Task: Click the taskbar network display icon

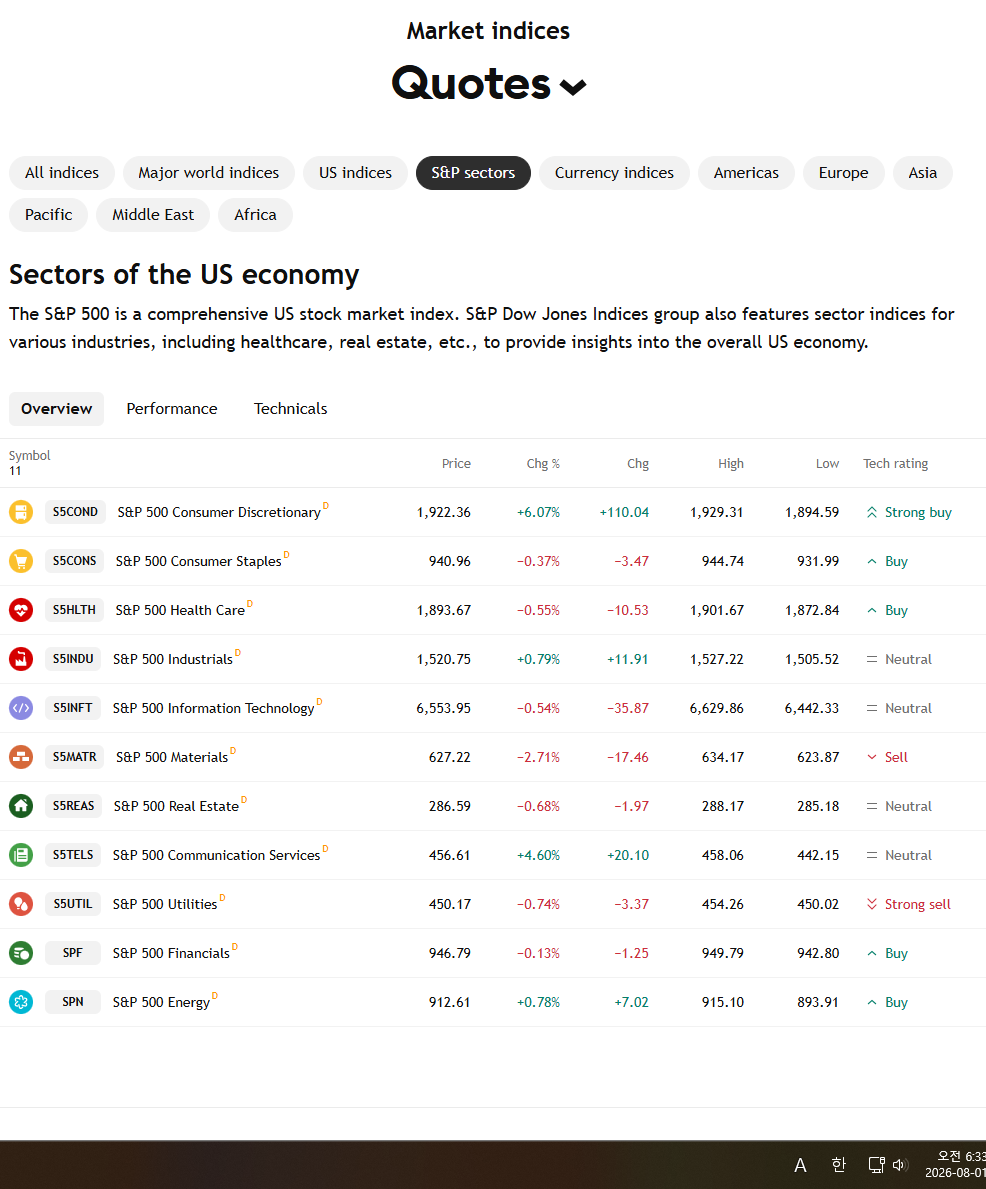Action: pos(876,1165)
